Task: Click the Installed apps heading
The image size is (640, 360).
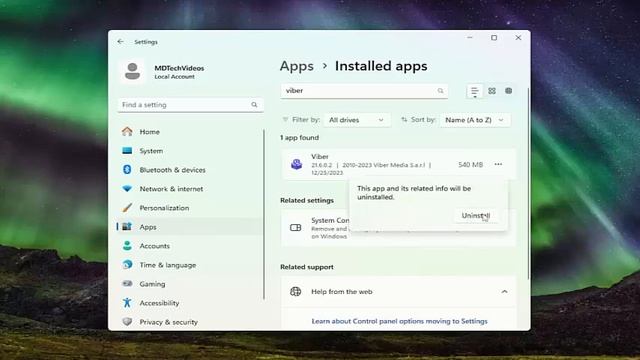Action: pos(381,66)
